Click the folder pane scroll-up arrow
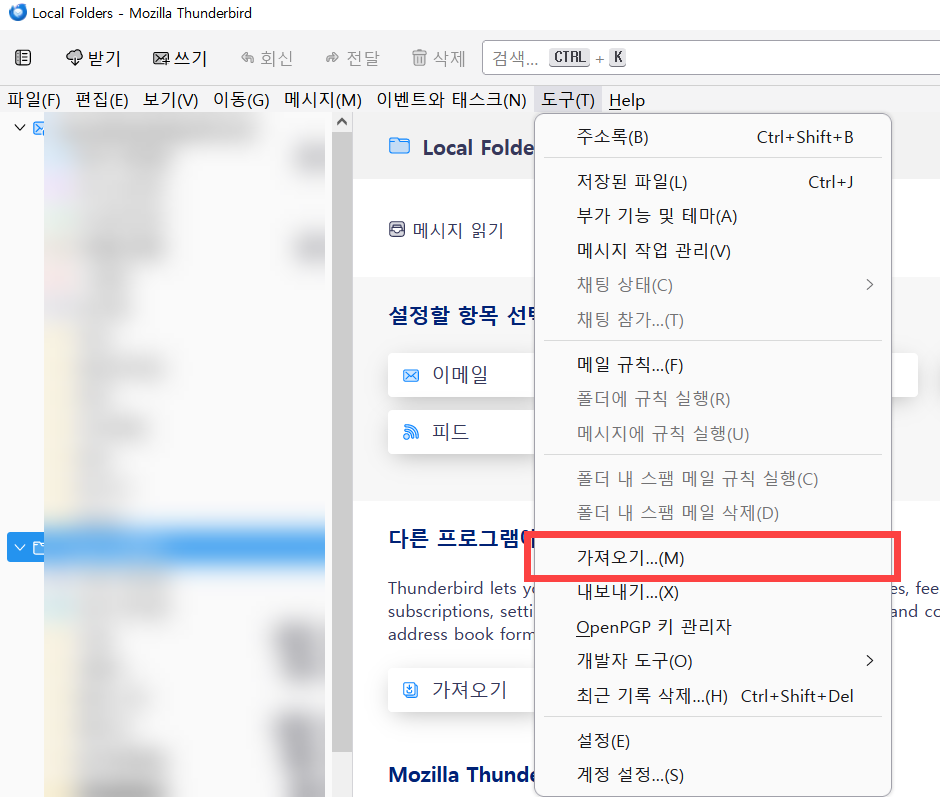940x797 pixels. (342, 122)
